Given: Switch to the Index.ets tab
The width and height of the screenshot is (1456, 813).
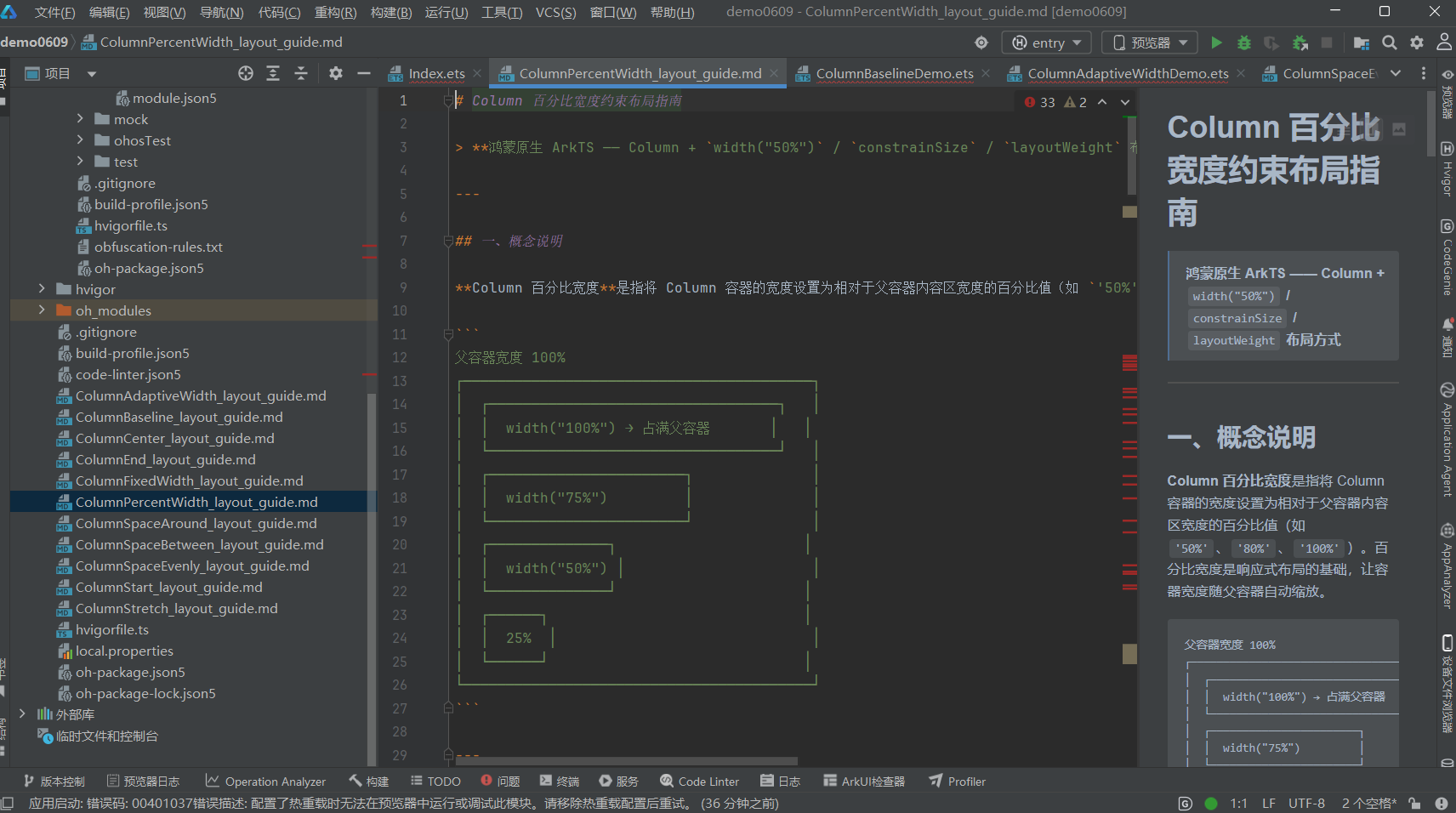Looking at the screenshot, I should click(x=436, y=73).
